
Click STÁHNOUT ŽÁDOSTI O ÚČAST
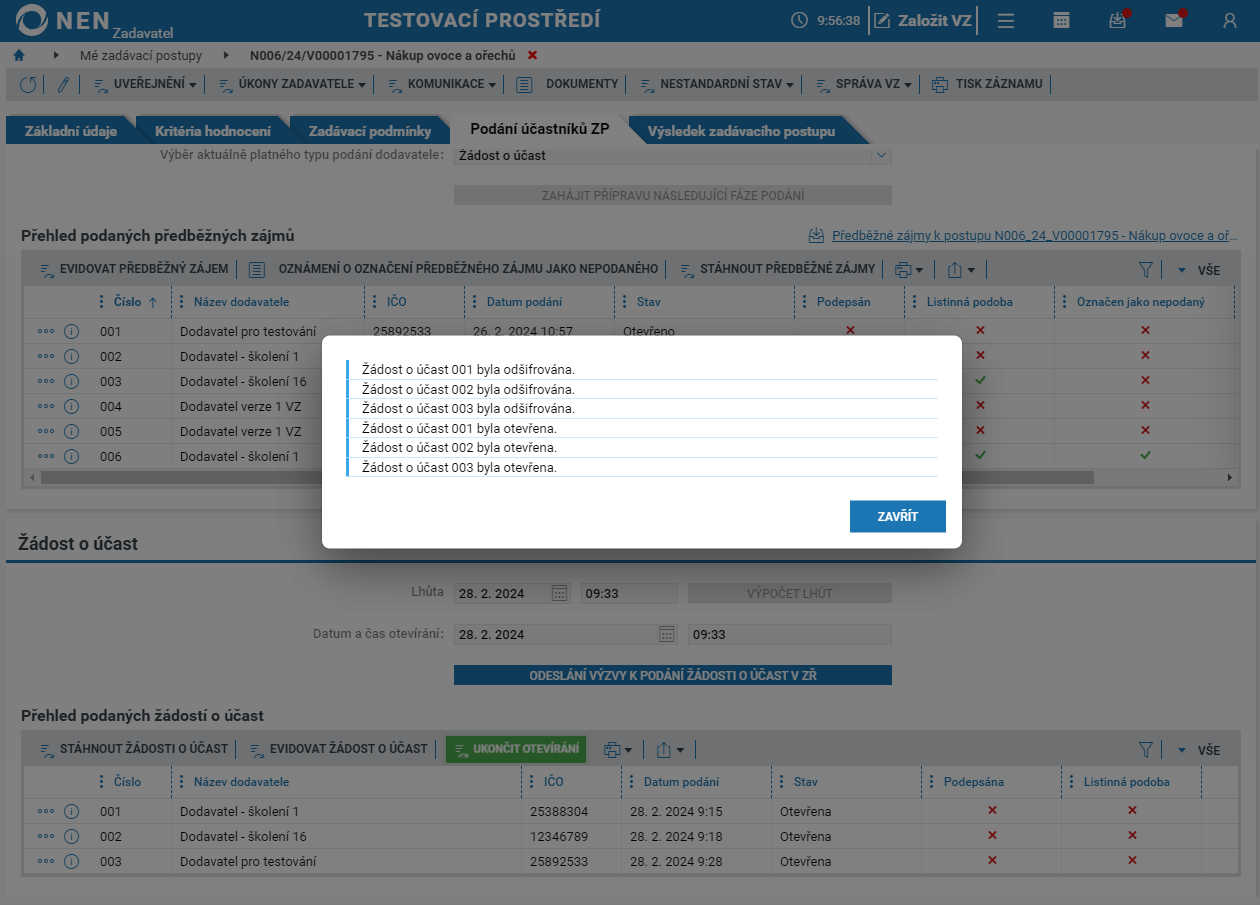134,749
